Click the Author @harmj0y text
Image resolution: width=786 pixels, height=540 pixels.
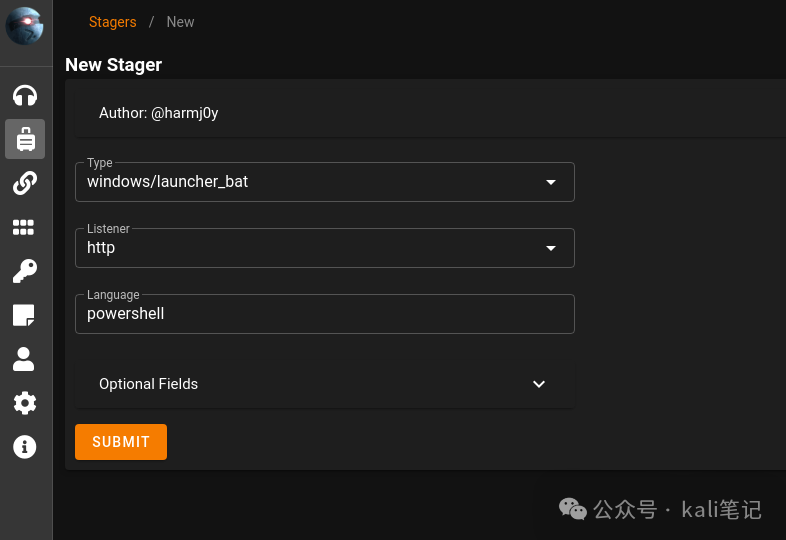point(158,113)
